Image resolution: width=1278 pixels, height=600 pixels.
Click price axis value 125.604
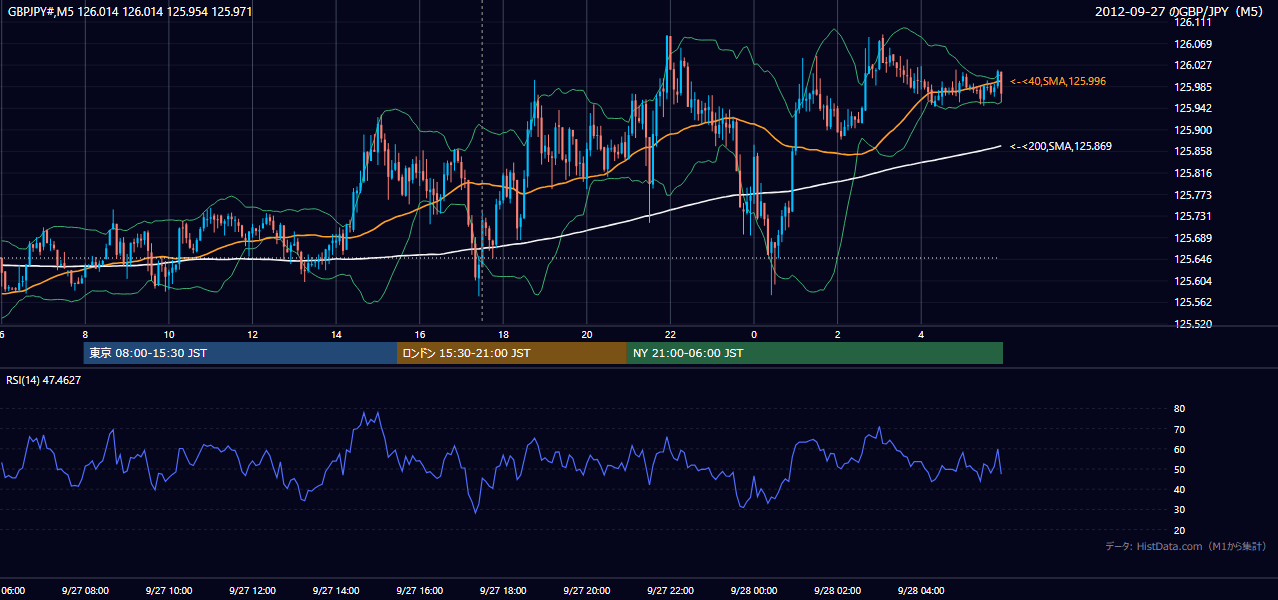click(x=1192, y=281)
